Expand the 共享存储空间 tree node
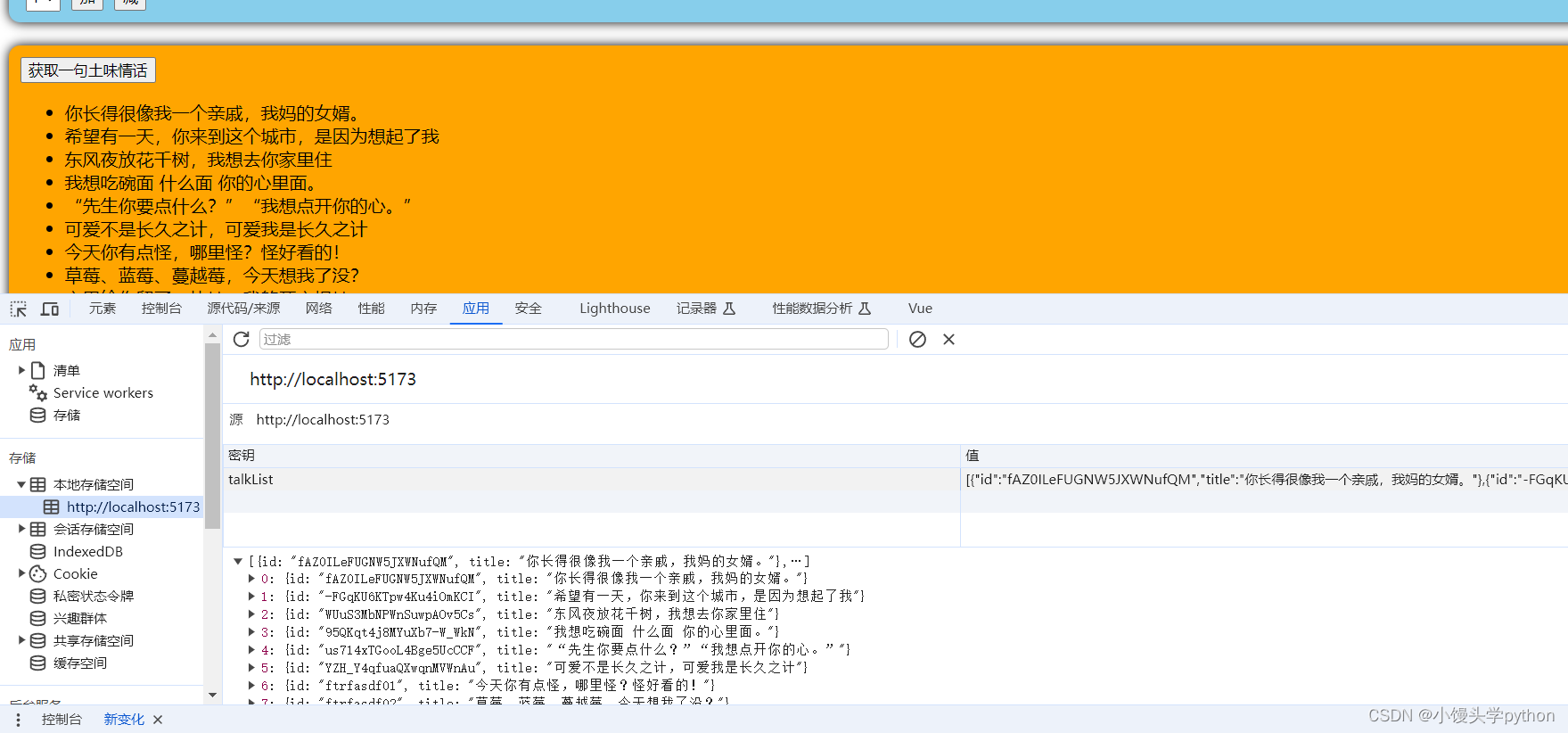Image resolution: width=1568 pixels, height=733 pixels. click(21, 640)
